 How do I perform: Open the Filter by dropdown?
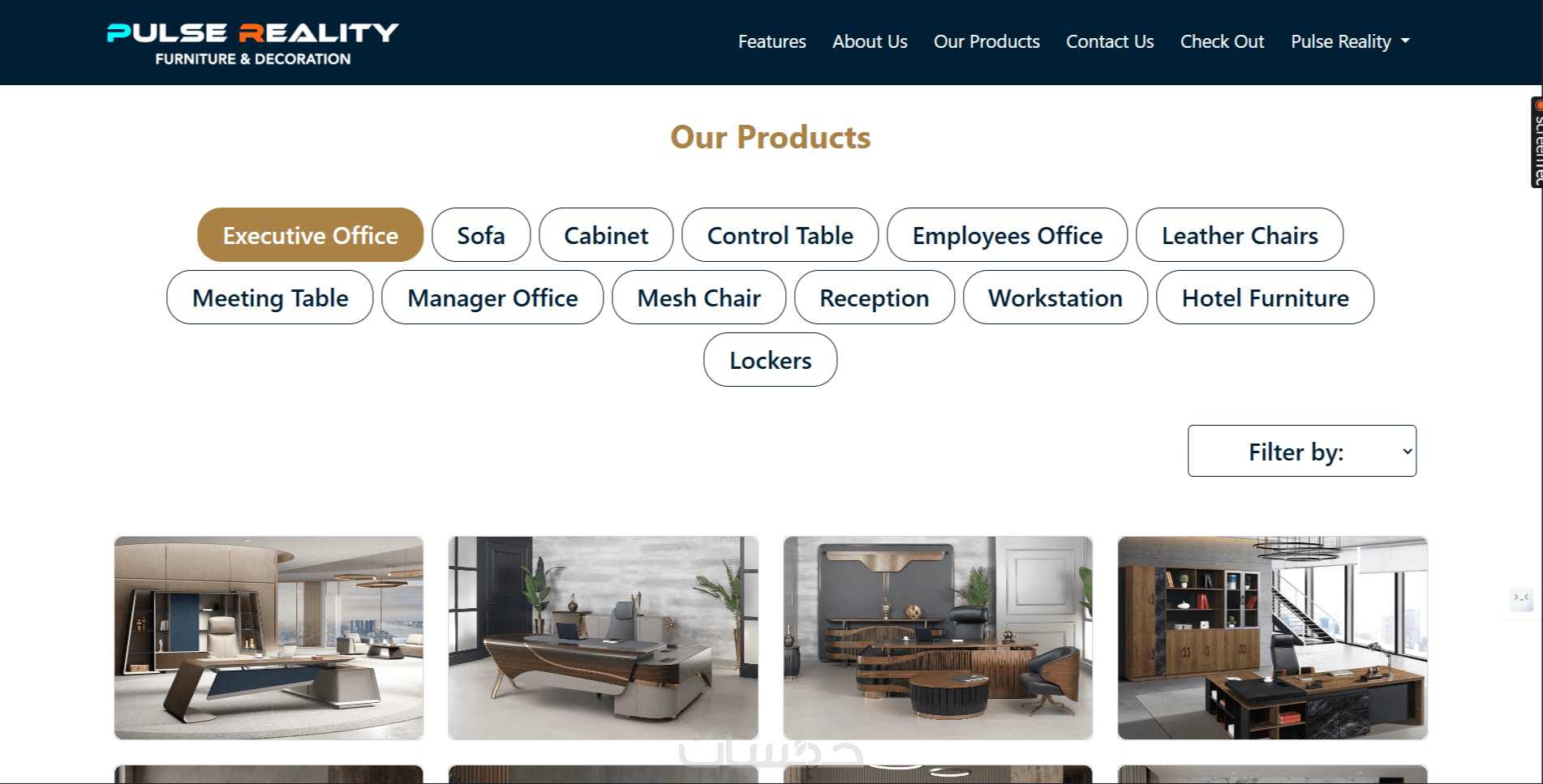pyautogui.click(x=1302, y=451)
